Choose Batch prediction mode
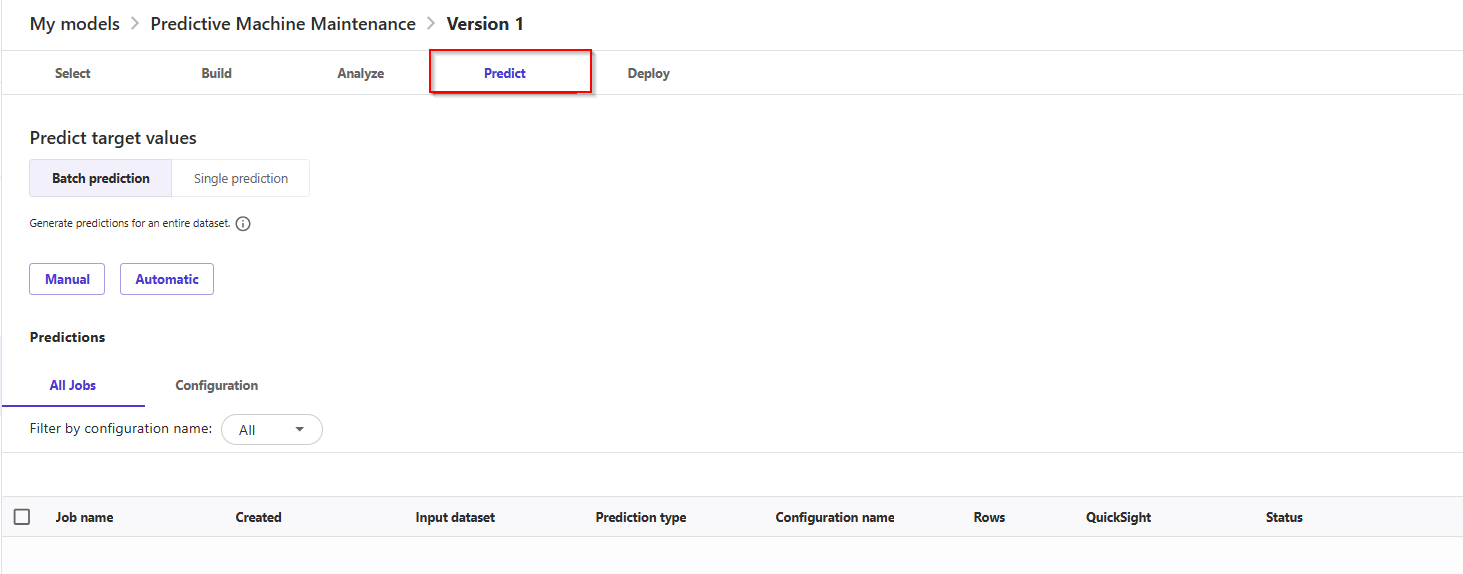Viewport: 1463px width, 574px height. (x=101, y=178)
